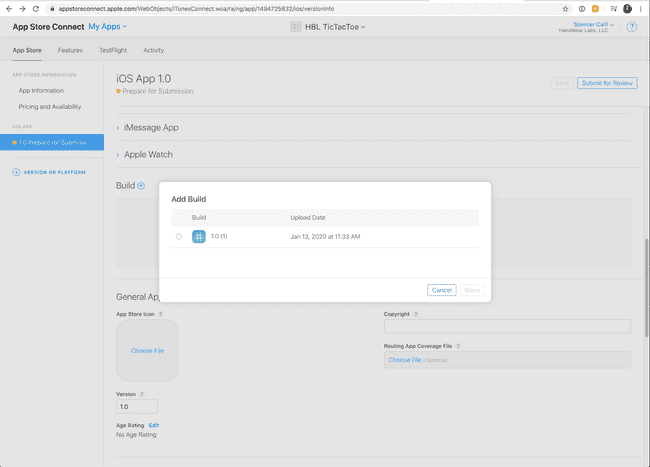Click Choose File for App Store Icon
Viewport: 650px width, 467px height.
point(148,351)
